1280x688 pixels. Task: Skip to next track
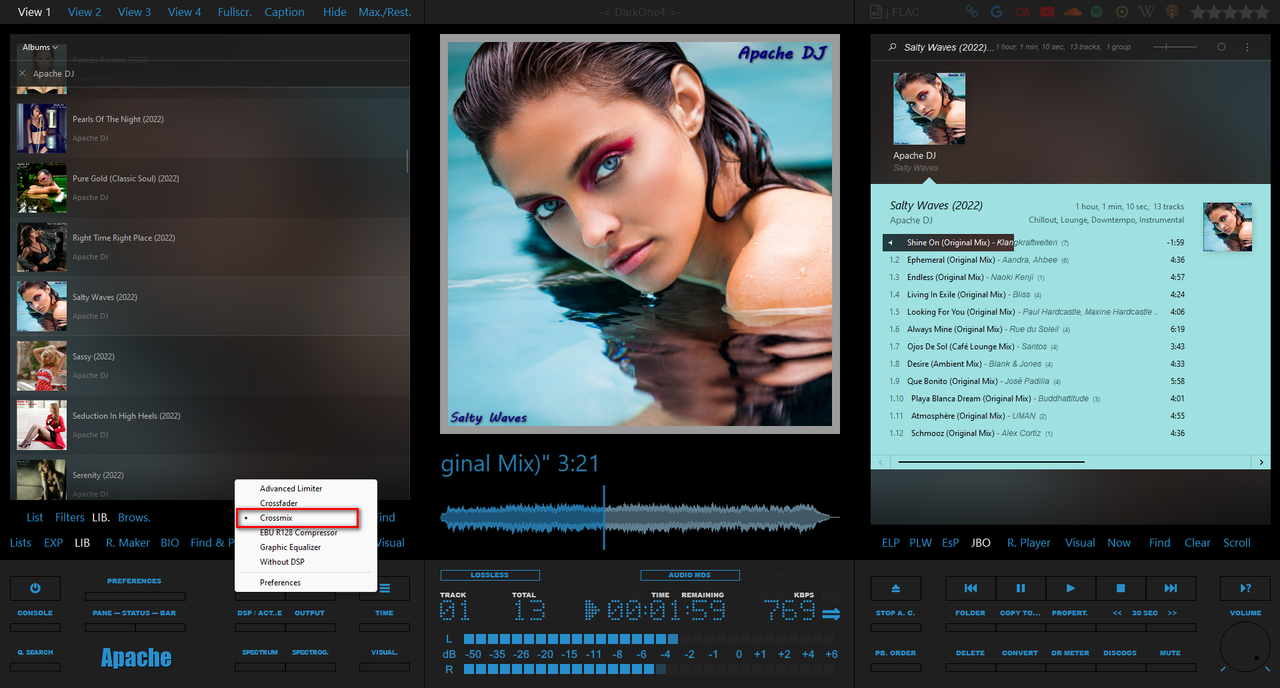(1171, 588)
